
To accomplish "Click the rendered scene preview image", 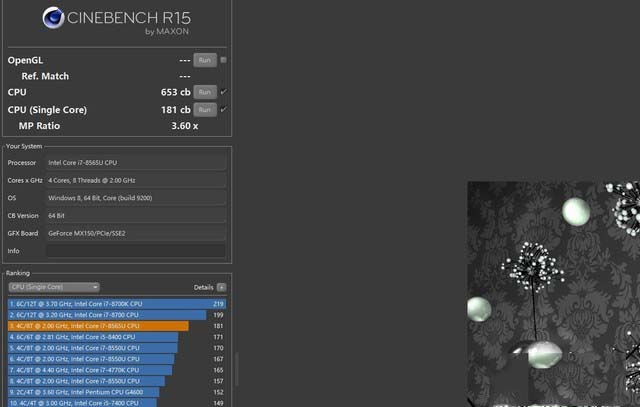I will (x=553, y=294).
